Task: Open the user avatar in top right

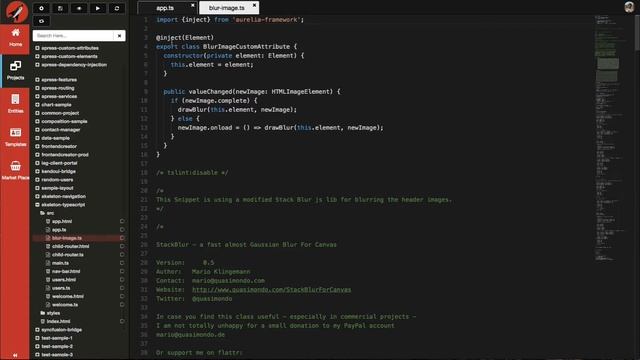Action: (629, 7)
